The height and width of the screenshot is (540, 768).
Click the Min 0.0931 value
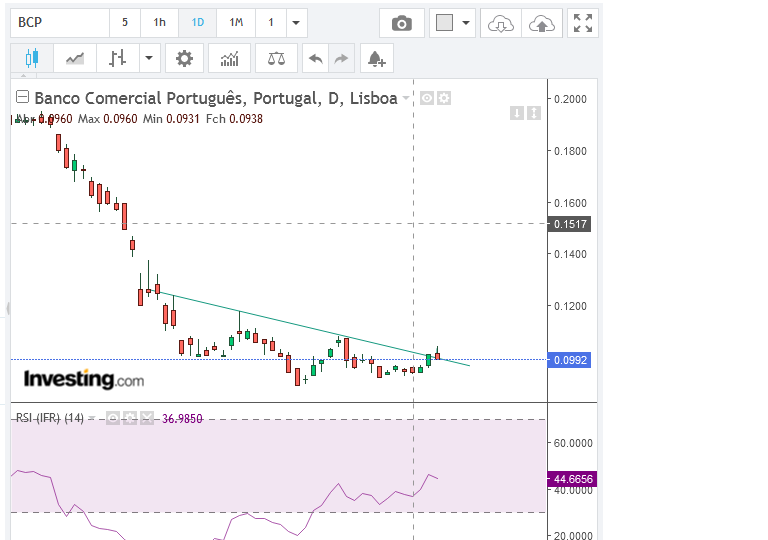point(171,119)
